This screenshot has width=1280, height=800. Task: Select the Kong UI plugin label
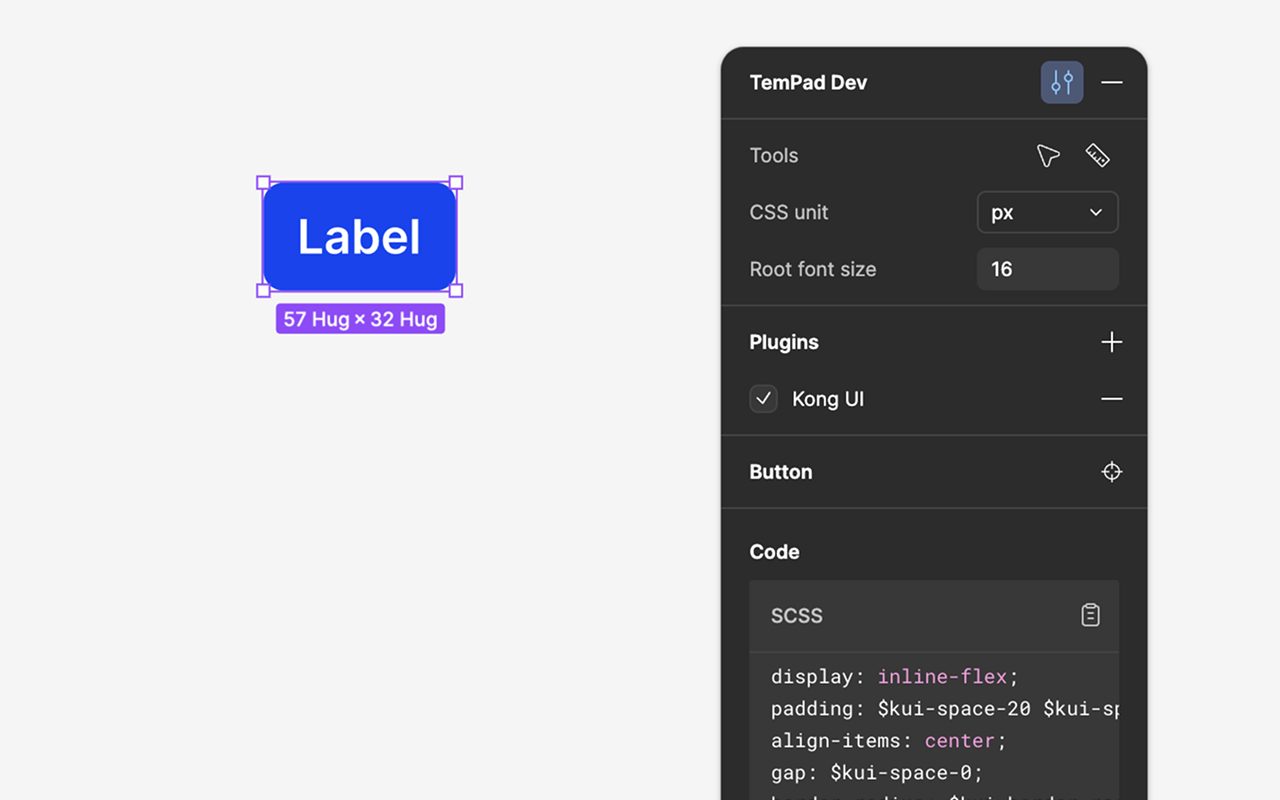(x=828, y=398)
